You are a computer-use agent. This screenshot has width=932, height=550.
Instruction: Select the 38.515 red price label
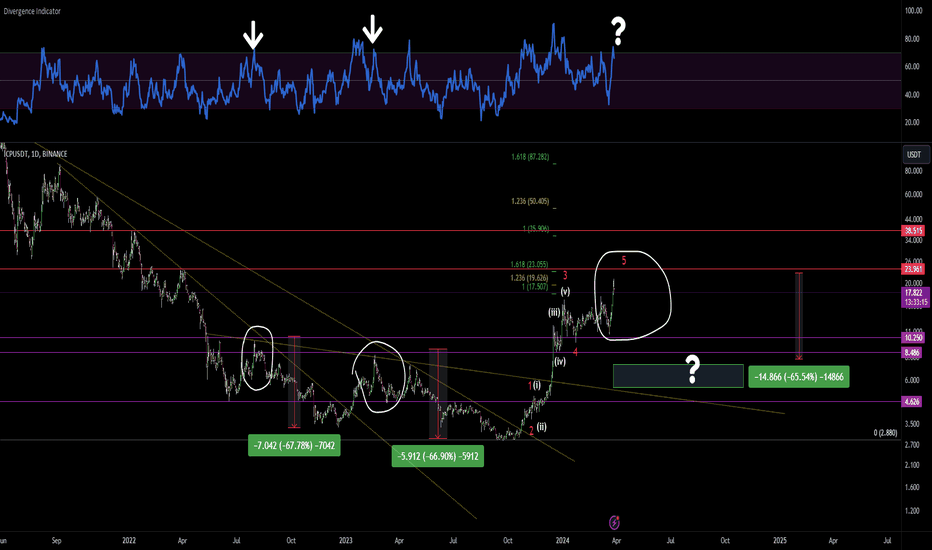912,231
